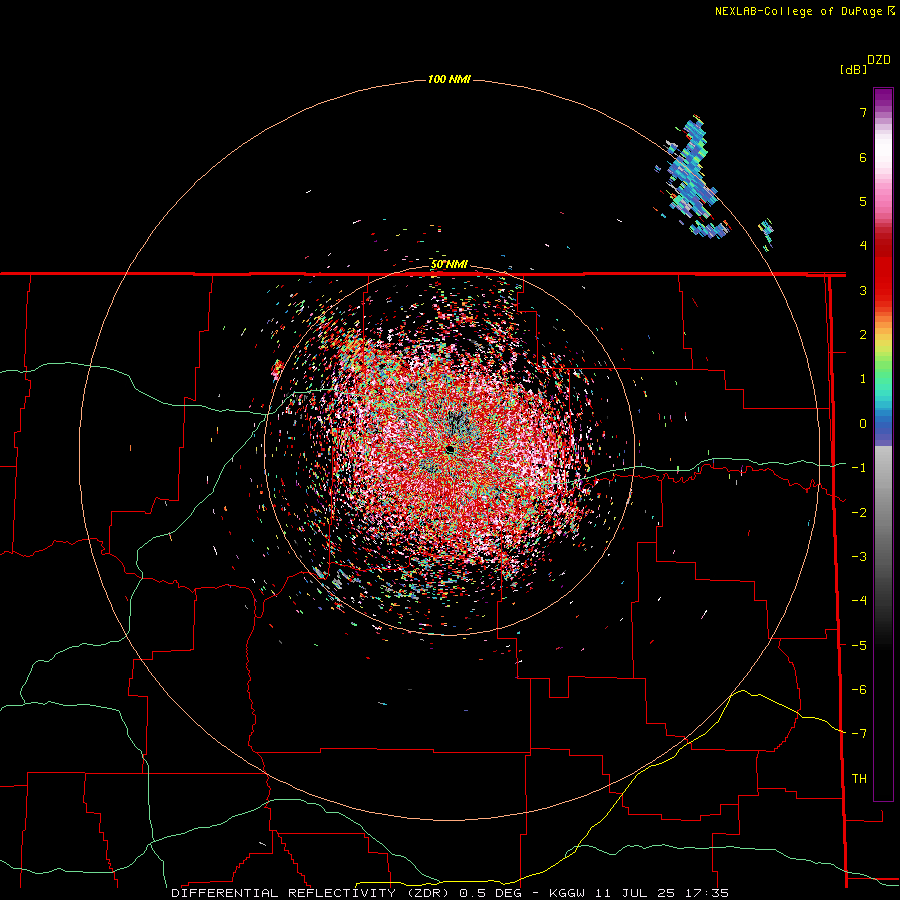Click the 50 NMI range ring label
Viewport: 900px width, 900px height.
pos(449,265)
